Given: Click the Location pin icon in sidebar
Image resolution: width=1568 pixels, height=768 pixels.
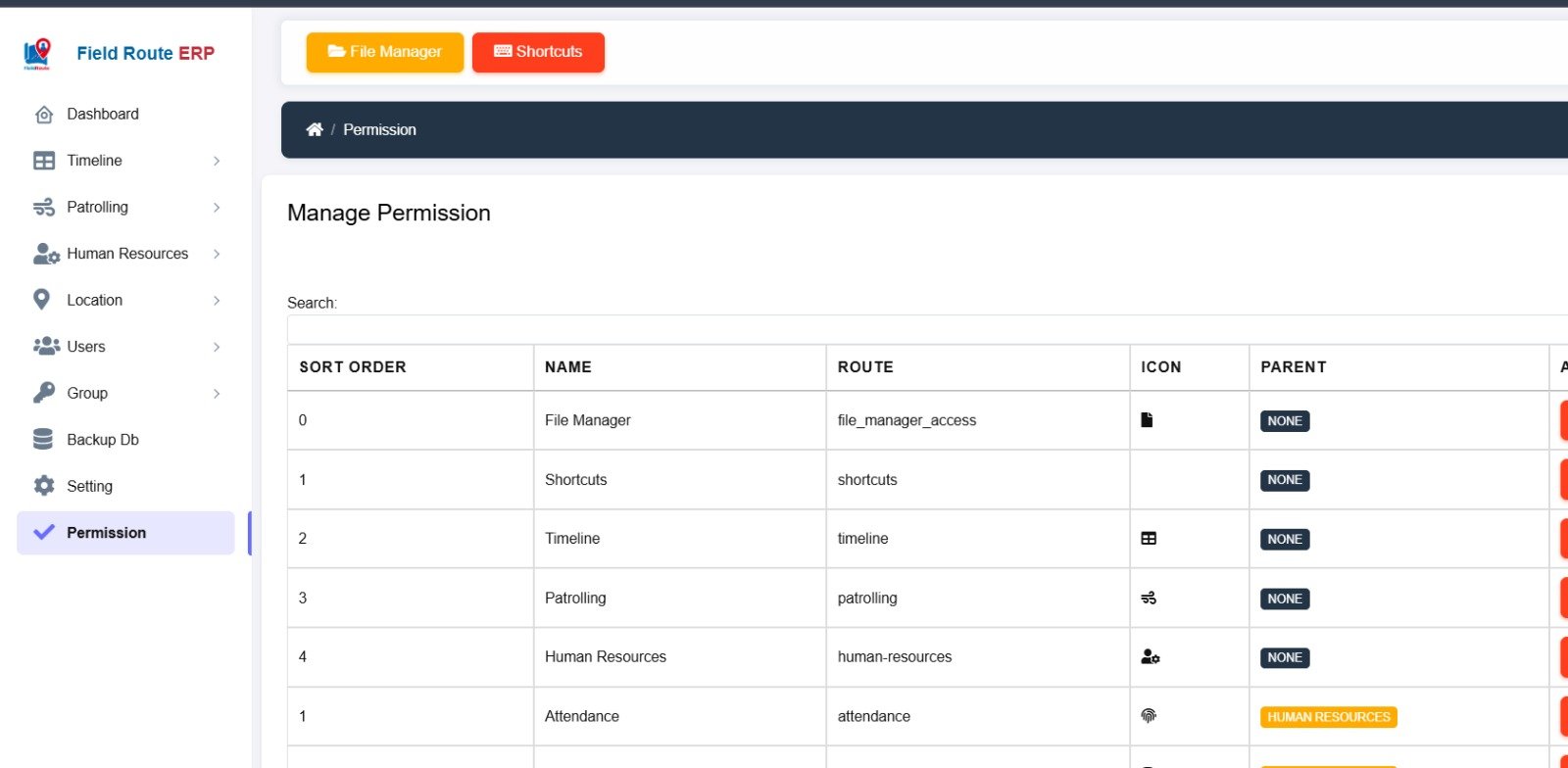Looking at the screenshot, I should [x=41, y=300].
